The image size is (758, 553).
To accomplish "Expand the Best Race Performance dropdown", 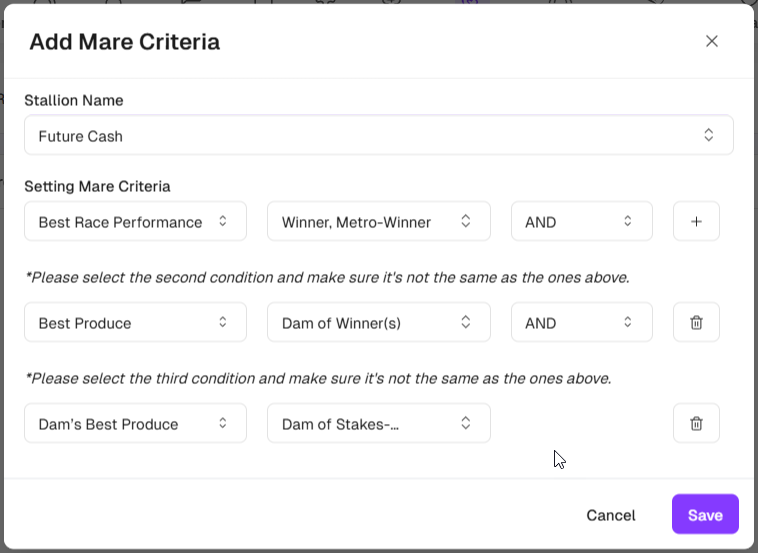I will click(135, 222).
